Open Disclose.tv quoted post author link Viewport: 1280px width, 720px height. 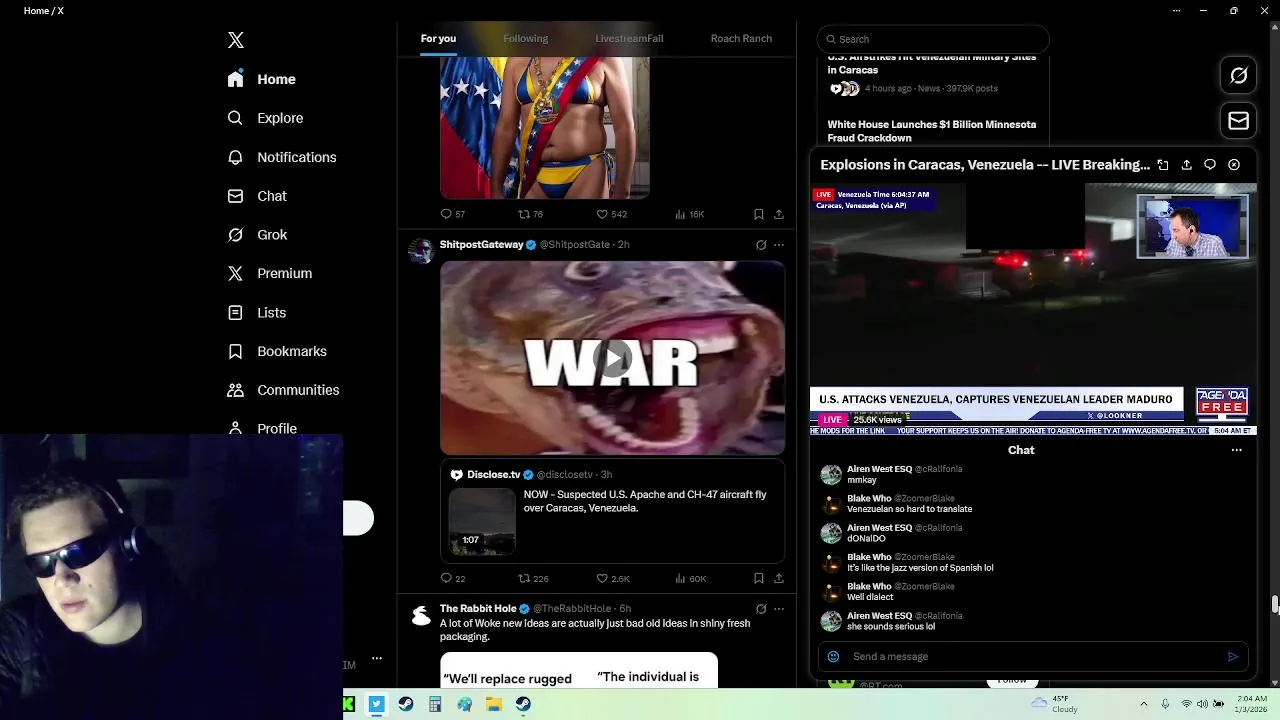pos(494,475)
